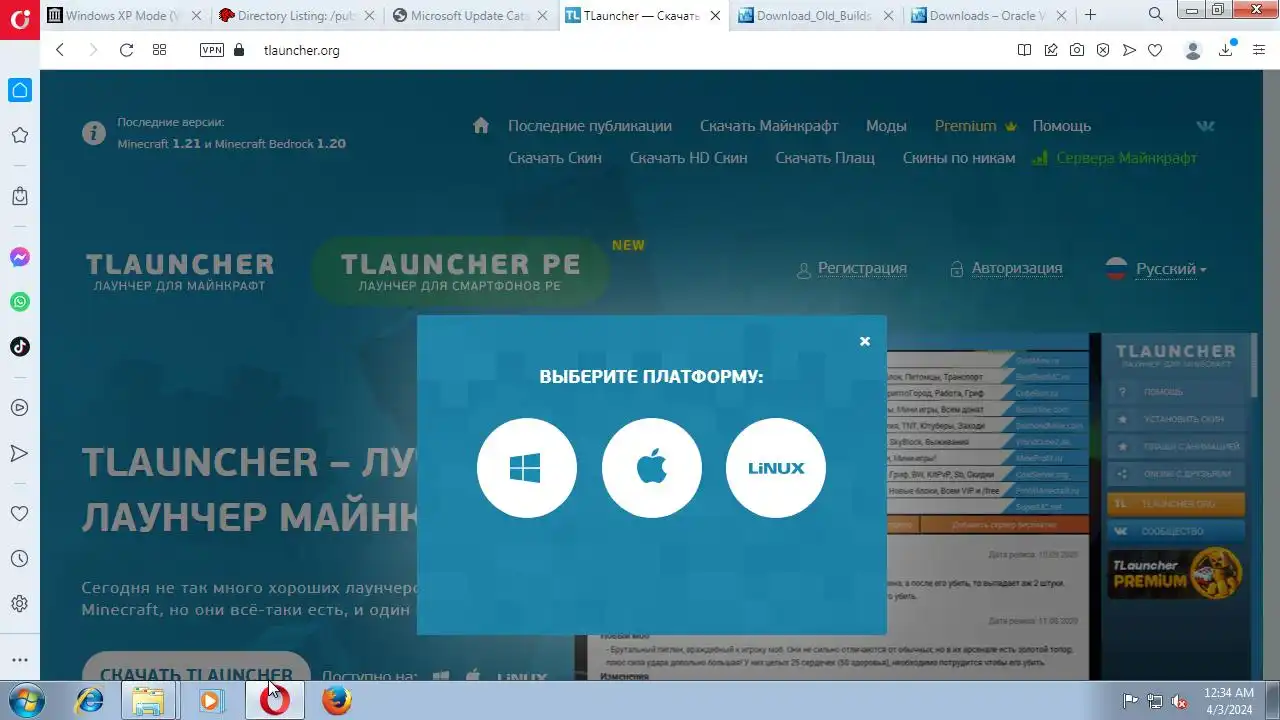Open Easy Setup menu icon

(x=1259, y=50)
